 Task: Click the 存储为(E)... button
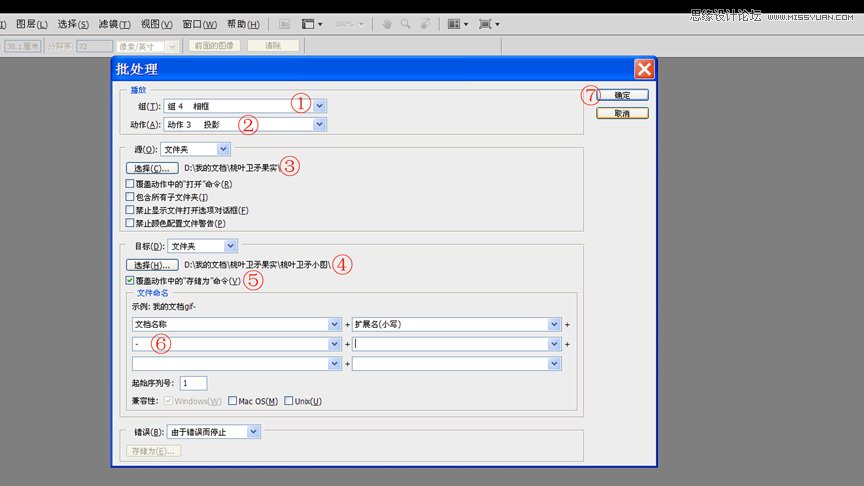pos(153,451)
